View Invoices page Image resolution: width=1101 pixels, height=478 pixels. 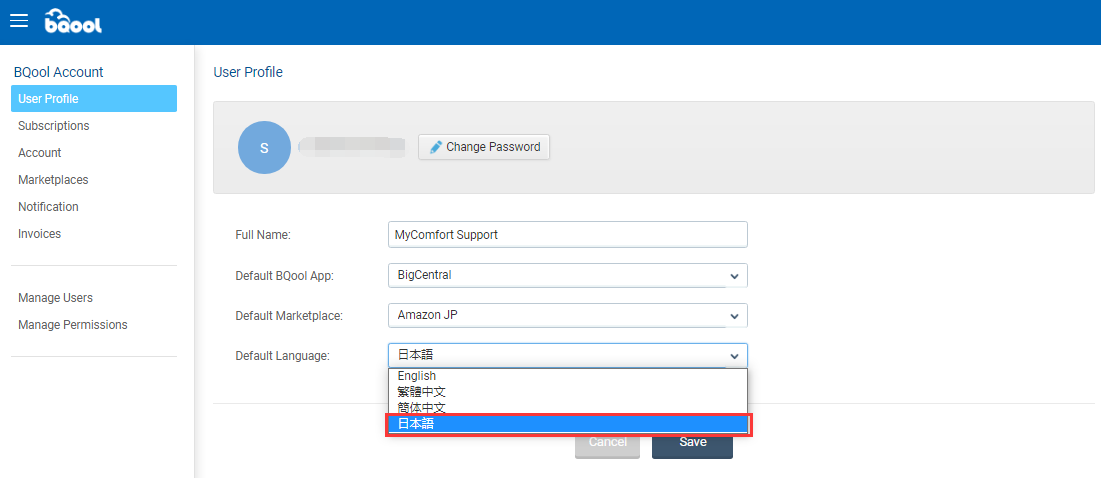pos(39,234)
